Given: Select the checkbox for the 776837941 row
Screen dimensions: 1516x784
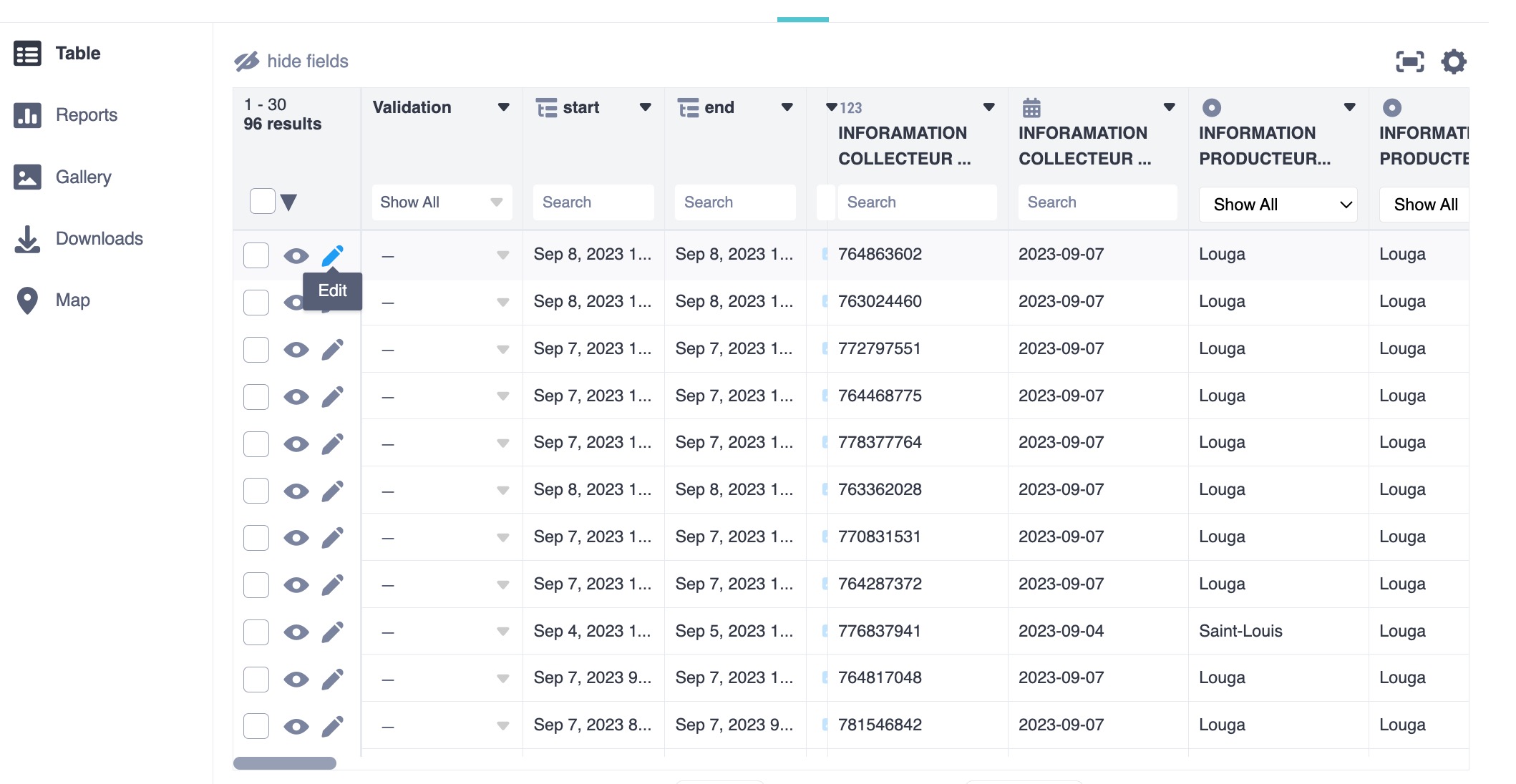Looking at the screenshot, I should pos(256,632).
